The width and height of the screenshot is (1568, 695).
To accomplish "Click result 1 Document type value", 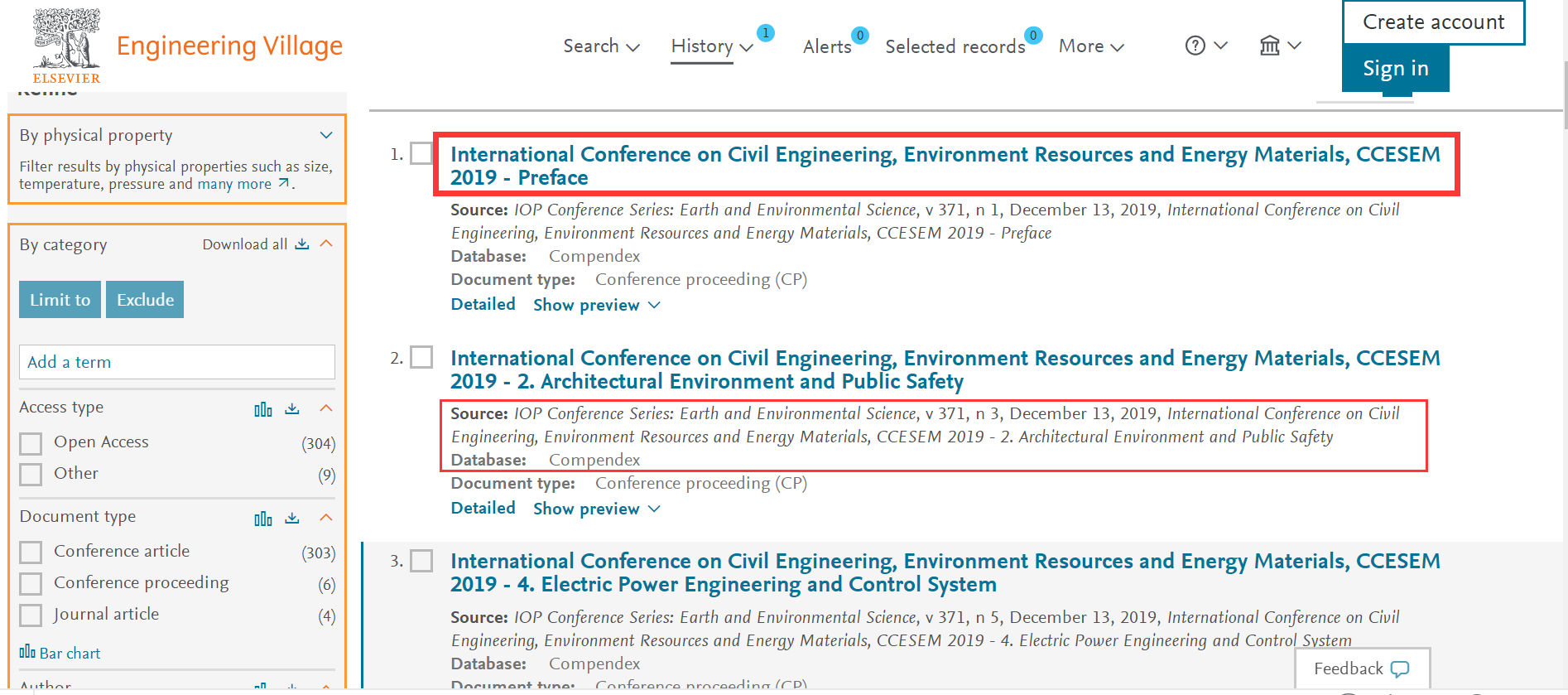I will click(701, 280).
